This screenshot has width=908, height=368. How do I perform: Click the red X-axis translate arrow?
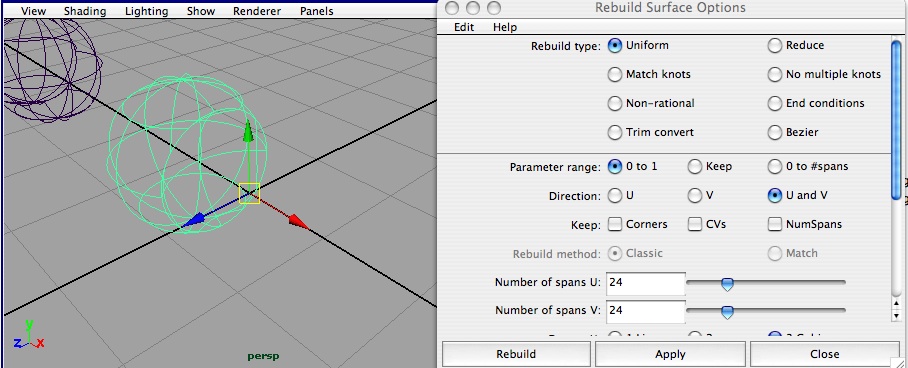click(299, 221)
